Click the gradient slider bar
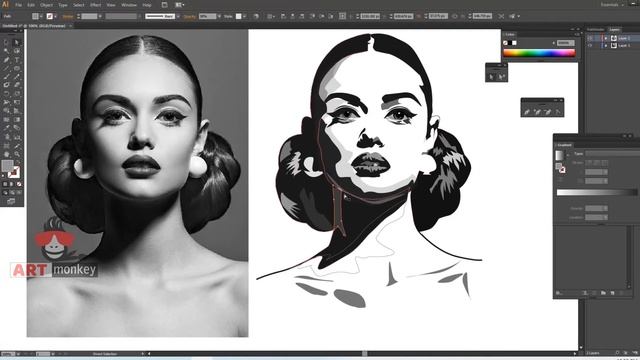The width and height of the screenshot is (640, 360). (x=596, y=193)
